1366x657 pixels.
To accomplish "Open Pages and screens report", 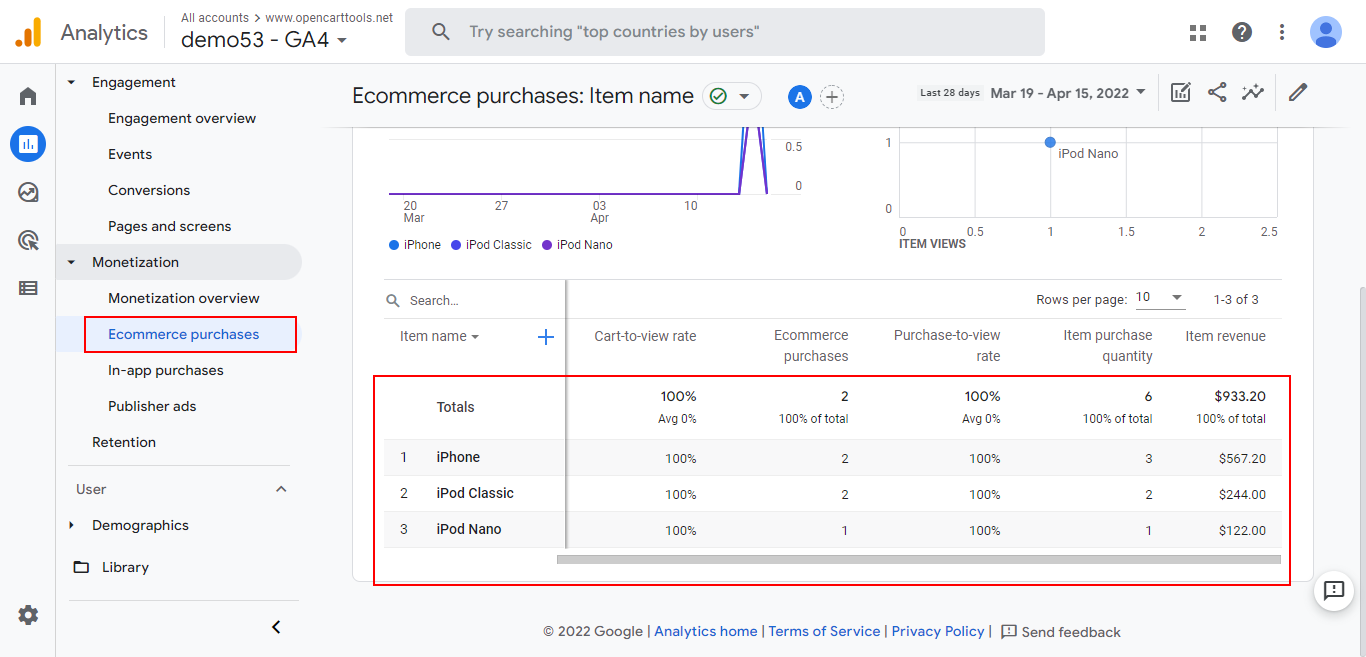I will [x=169, y=226].
